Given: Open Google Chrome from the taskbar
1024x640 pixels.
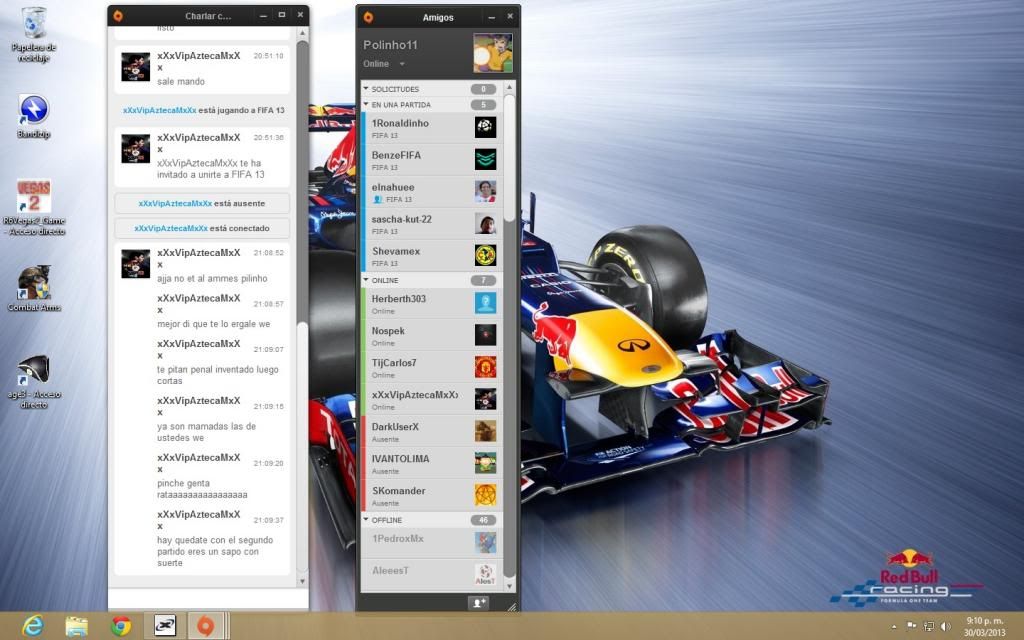Looking at the screenshot, I should [x=121, y=626].
